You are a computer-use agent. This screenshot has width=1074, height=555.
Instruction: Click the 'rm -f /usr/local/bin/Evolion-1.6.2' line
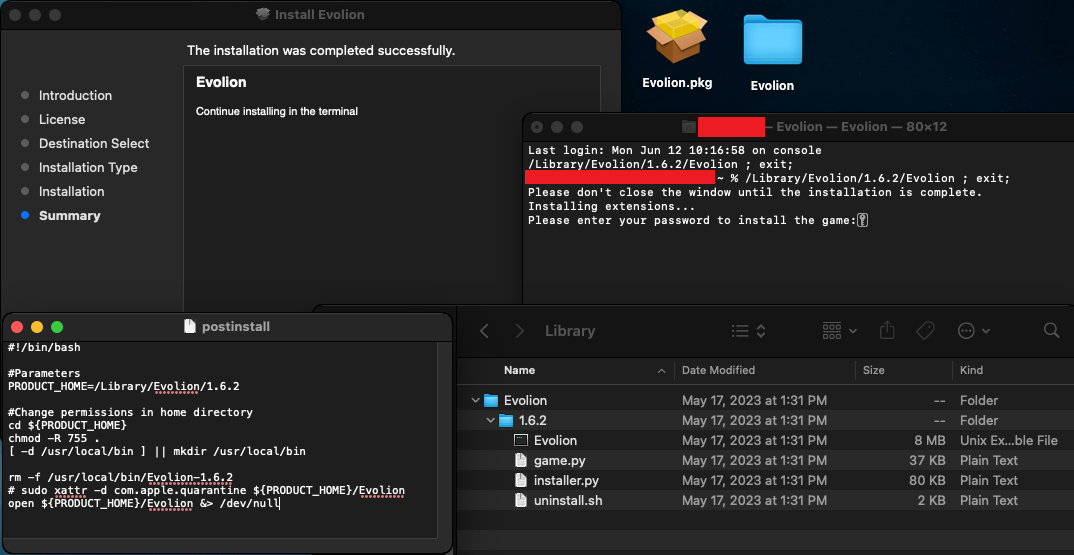point(121,478)
